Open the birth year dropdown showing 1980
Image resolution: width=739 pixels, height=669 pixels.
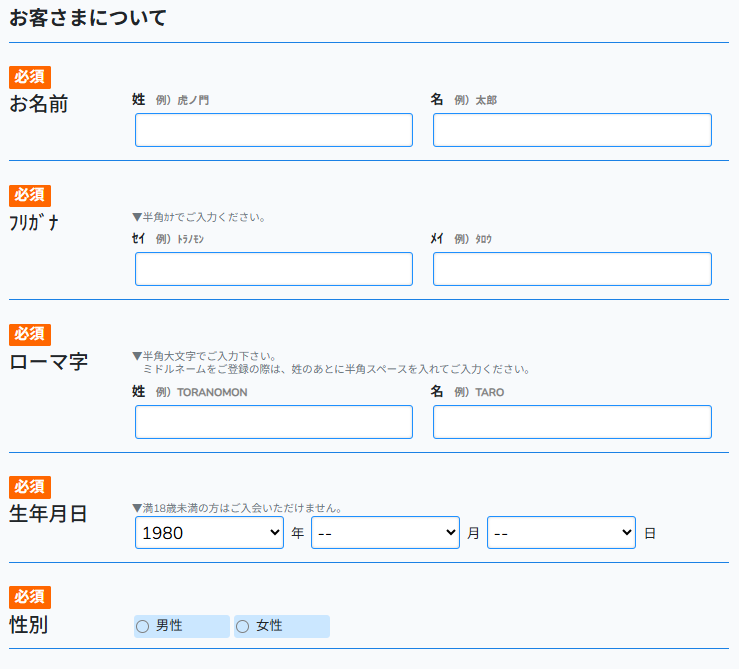(x=209, y=533)
